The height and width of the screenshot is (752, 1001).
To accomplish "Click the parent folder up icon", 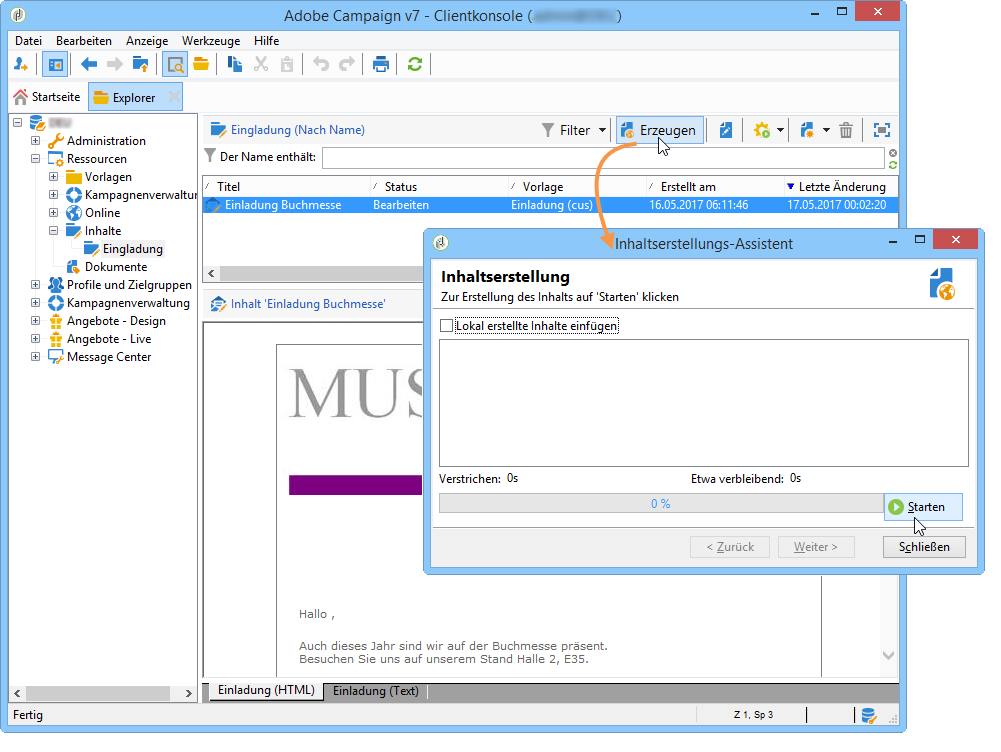I will click(140, 64).
